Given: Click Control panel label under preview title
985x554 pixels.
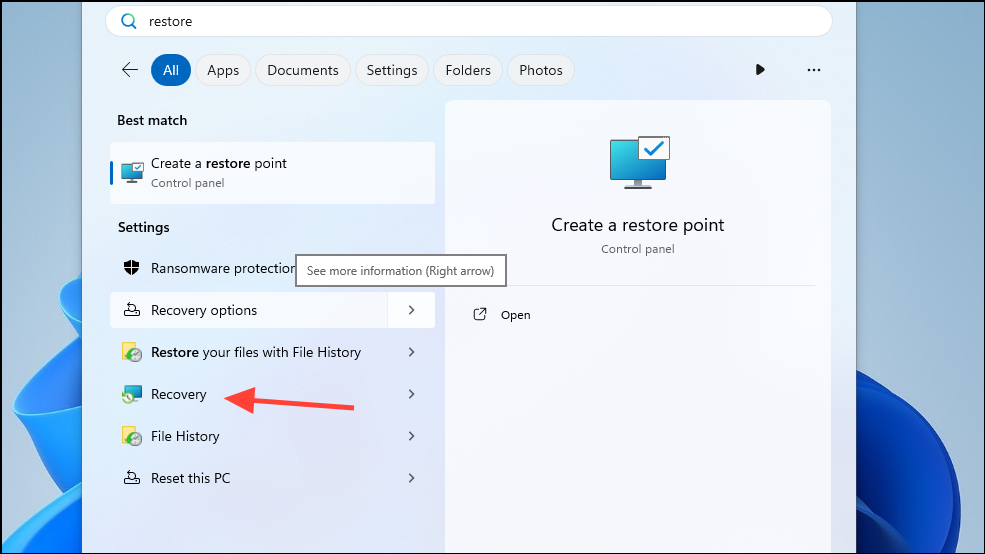Looking at the screenshot, I should coord(638,249).
